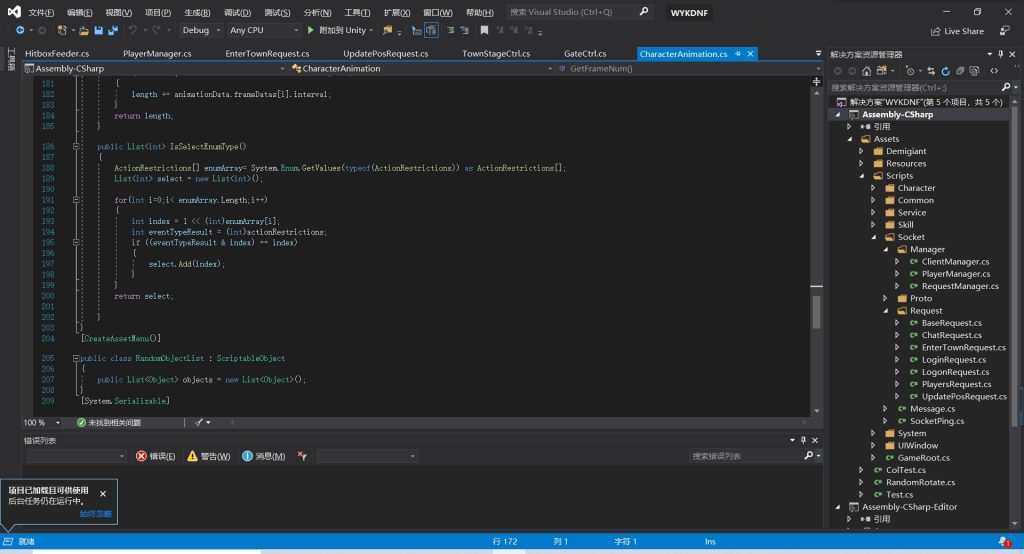Select GameRoot.cs in Solution Explorer
1024x554 pixels.
[923, 458]
